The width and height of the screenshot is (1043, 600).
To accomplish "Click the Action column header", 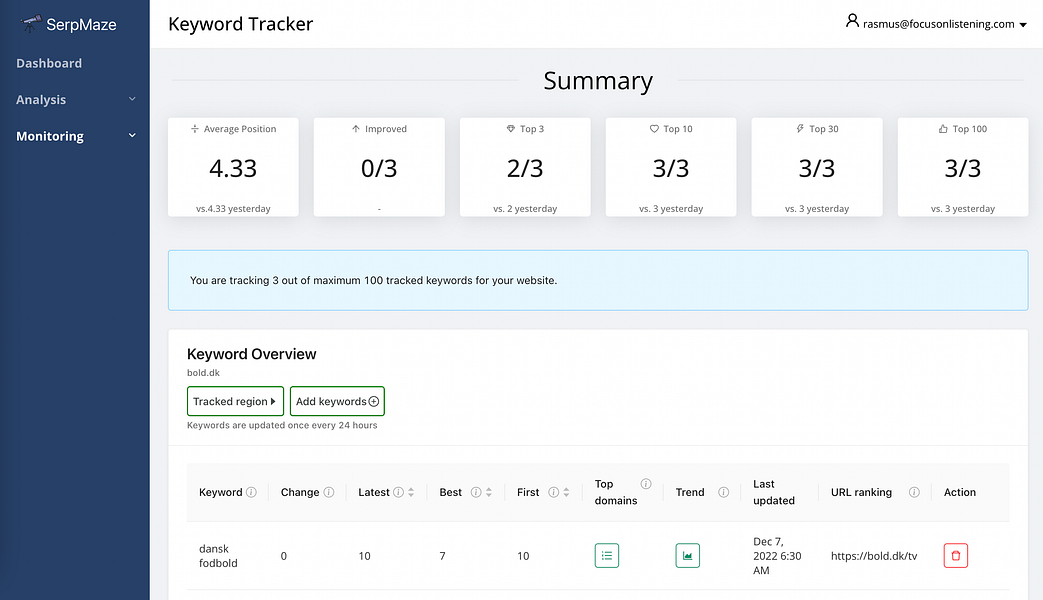I will tap(960, 492).
